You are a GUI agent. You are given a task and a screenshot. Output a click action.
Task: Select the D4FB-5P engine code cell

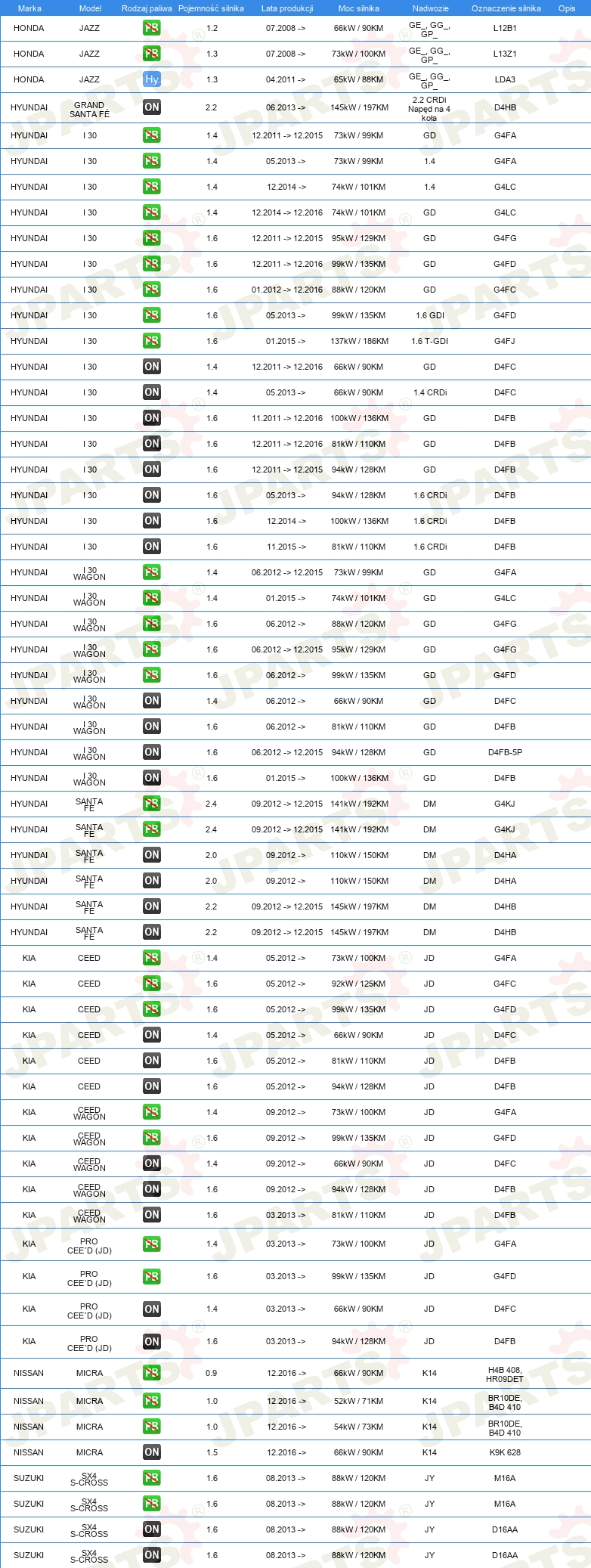(505, 752)
